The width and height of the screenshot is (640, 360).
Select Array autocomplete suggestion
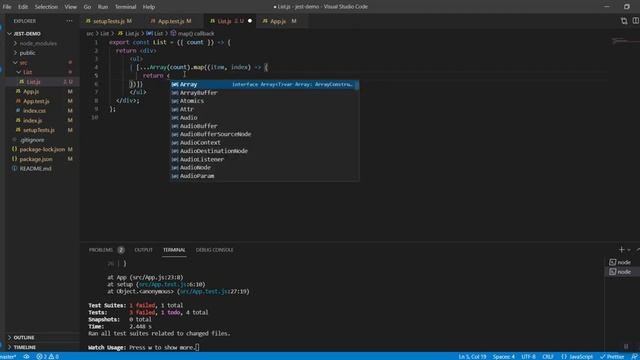264,84
